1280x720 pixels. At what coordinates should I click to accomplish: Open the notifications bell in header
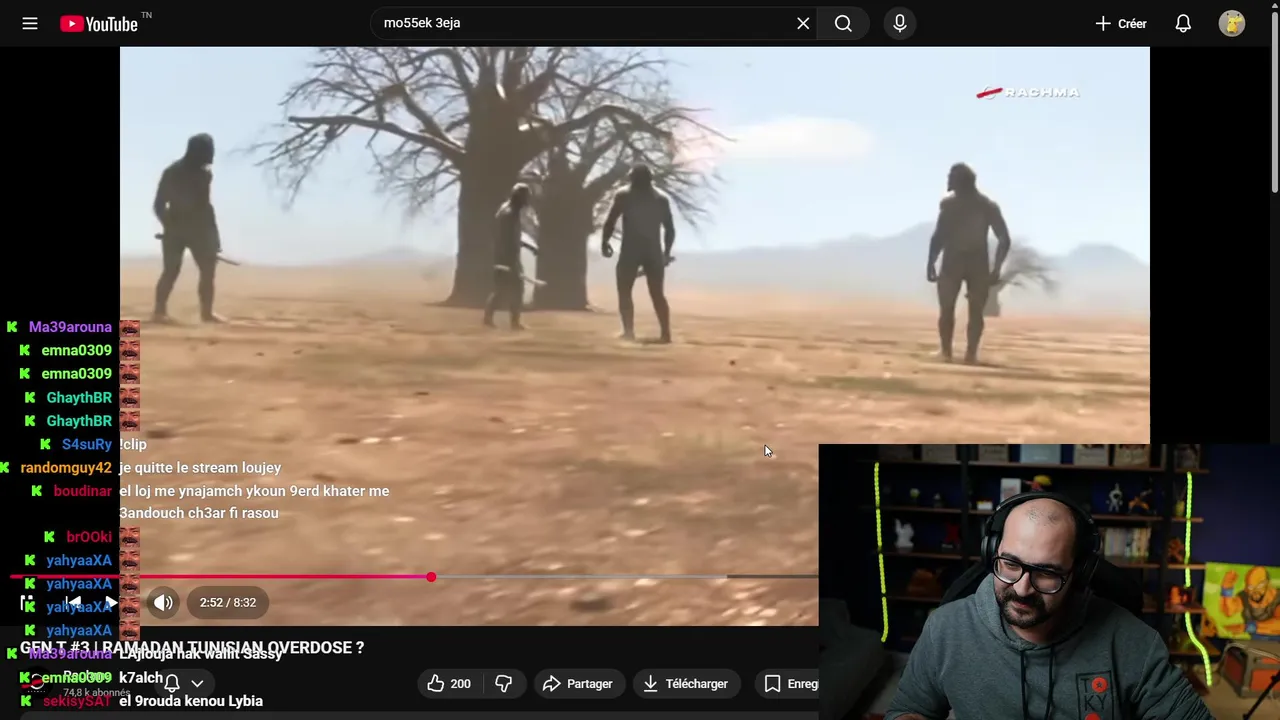coord(1183,23)
